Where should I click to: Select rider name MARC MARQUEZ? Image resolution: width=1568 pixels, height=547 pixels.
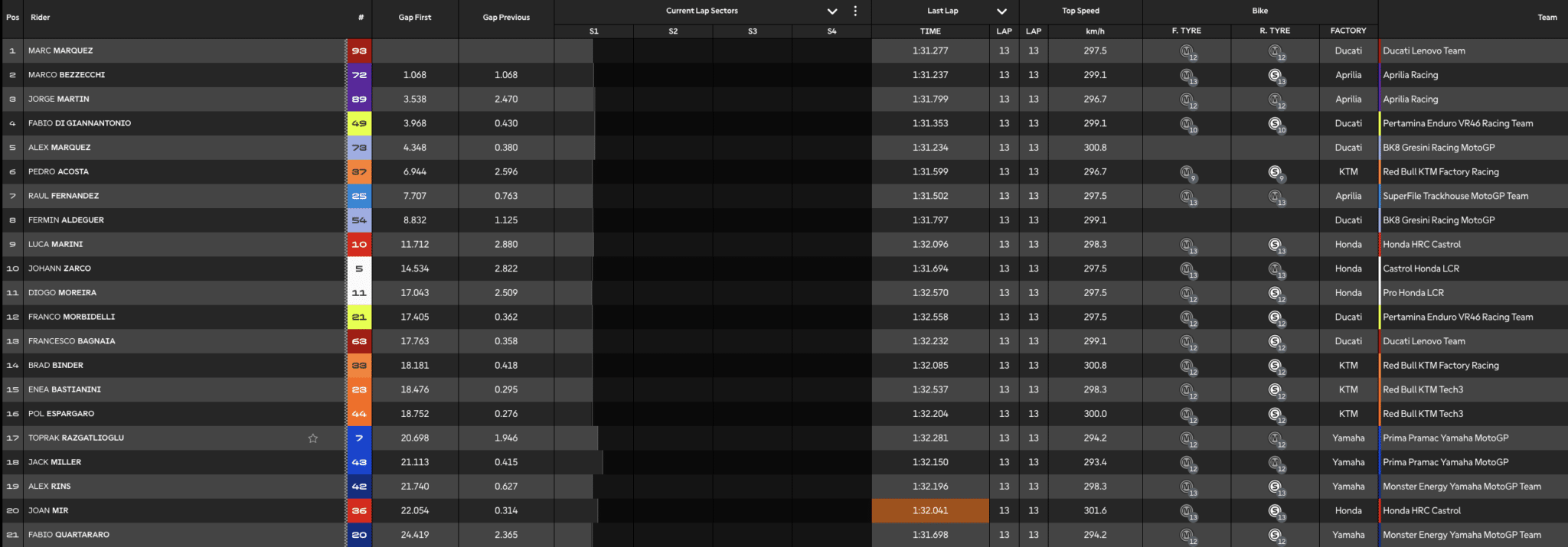[60, 51]
